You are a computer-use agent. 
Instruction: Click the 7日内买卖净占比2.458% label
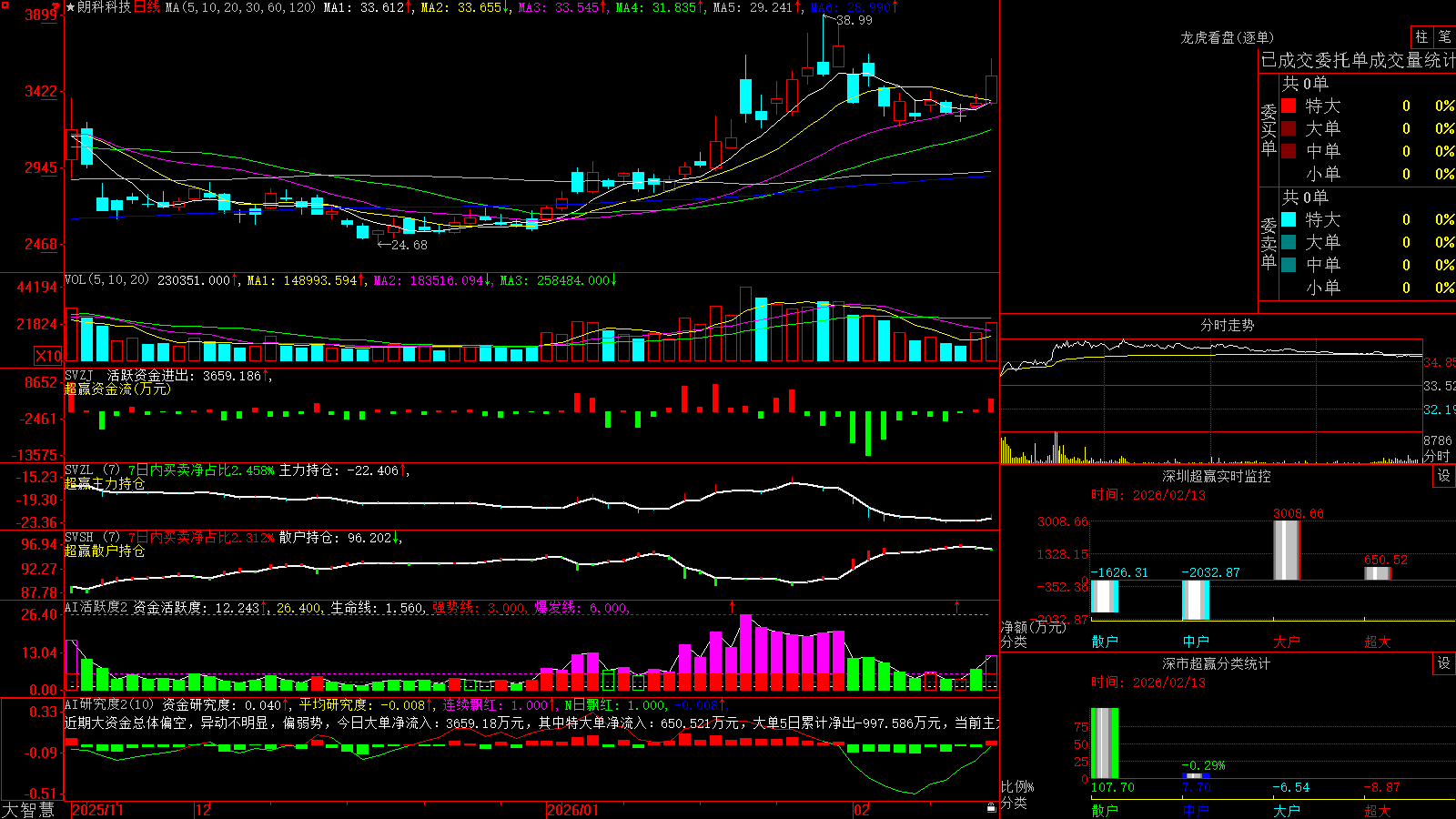pyautogui.click(x=201, y=470)
